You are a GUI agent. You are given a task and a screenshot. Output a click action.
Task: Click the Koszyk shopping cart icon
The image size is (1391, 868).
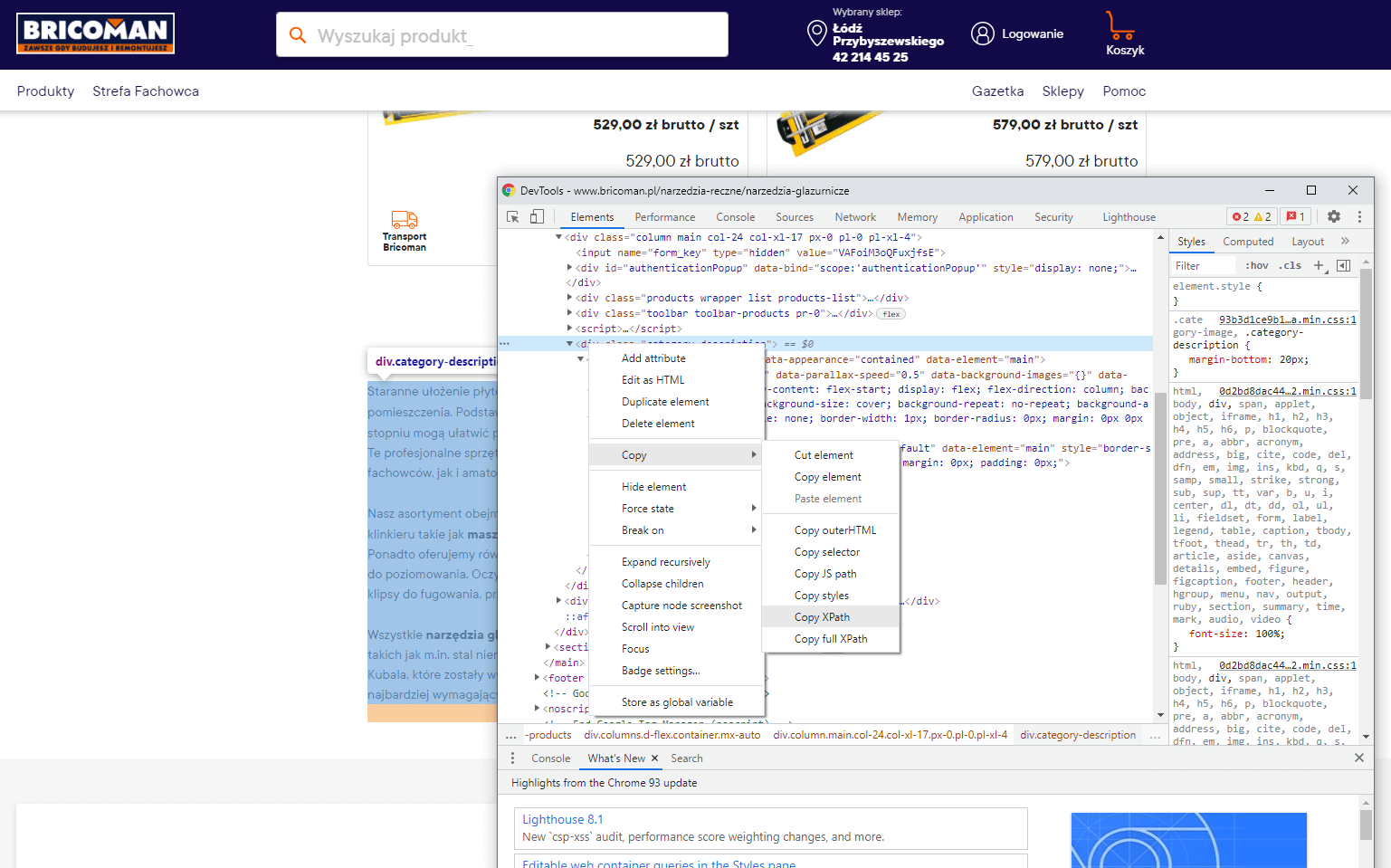click(x=1120, y=25)
